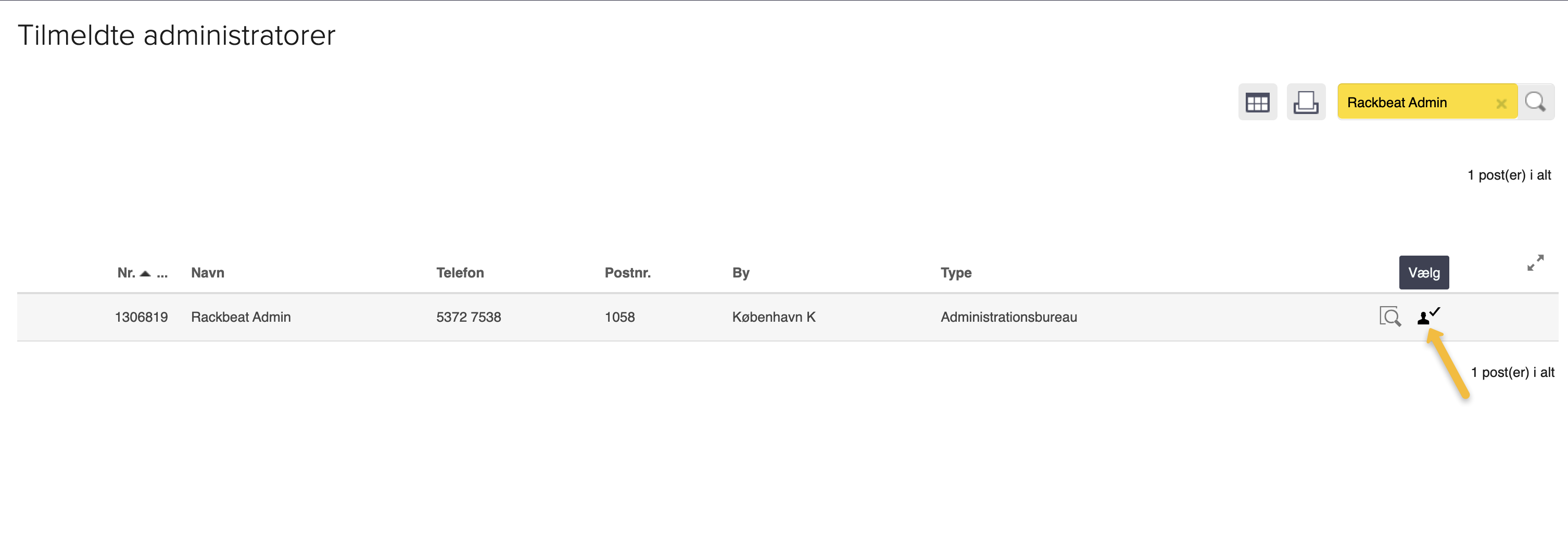Open the table column layout icon
Viewport: 1568px width, 556px height.
coord(1257,103)
